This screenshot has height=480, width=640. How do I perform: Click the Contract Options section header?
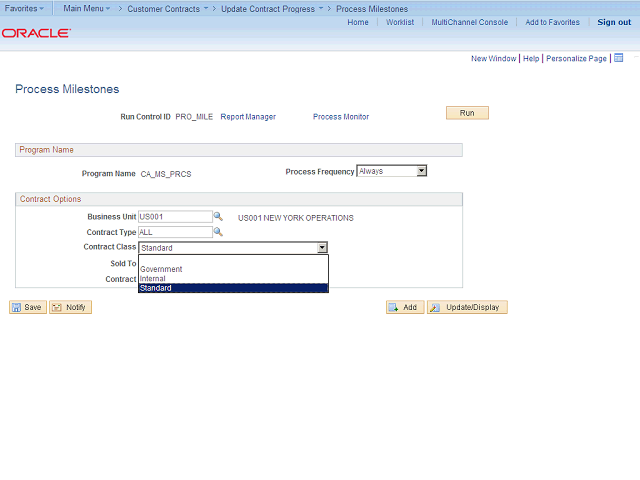pyautogui.click(x=239, y=199)
